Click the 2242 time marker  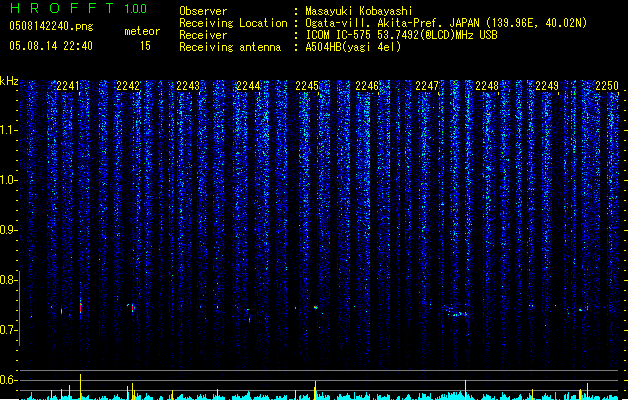(x=128, y=86)
